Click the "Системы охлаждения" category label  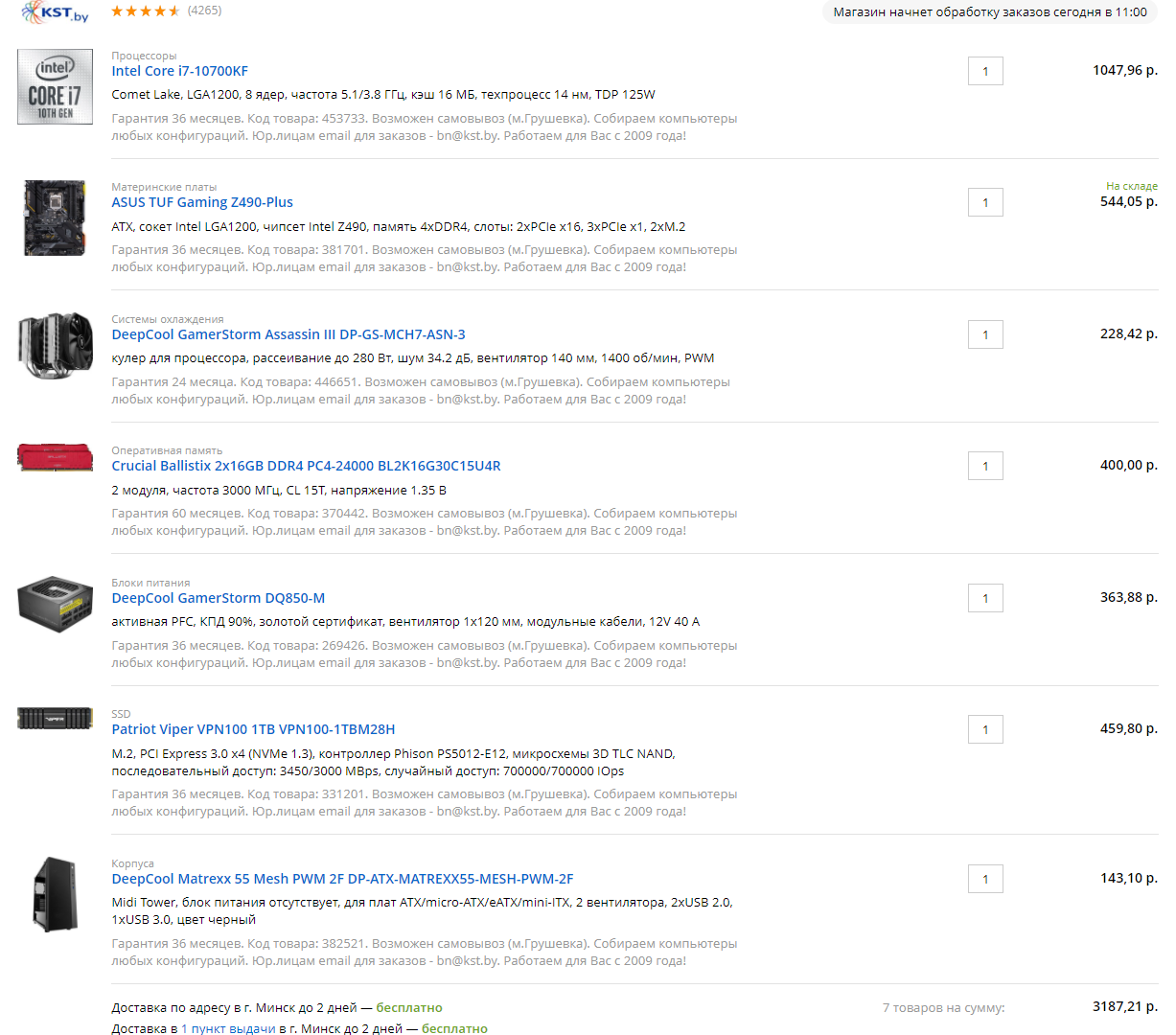[x=168, y=319]
